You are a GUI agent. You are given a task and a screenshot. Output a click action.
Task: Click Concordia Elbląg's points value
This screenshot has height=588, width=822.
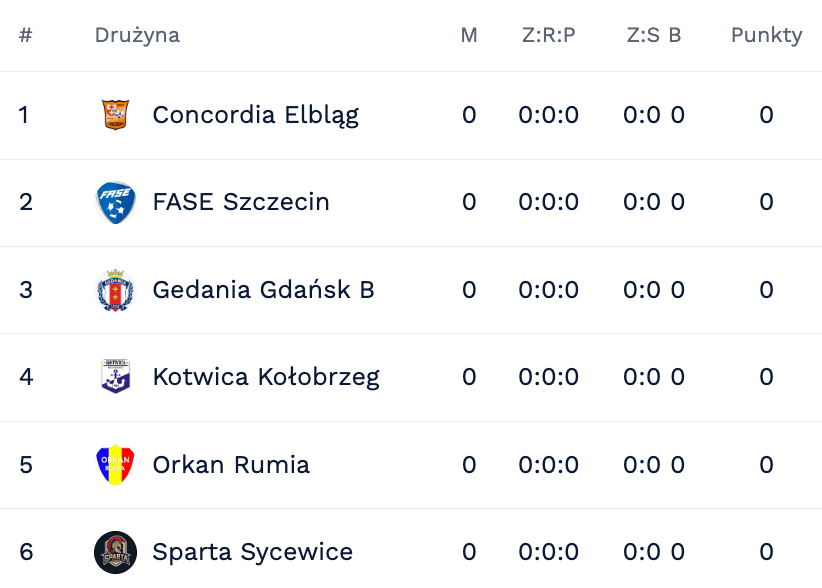766,115
